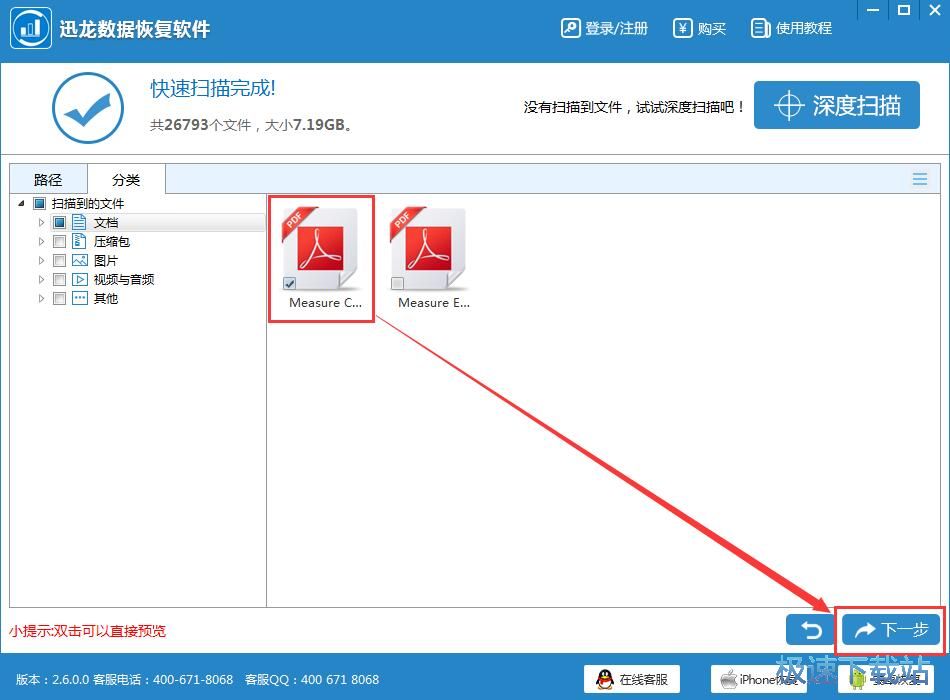Screen dimensions: 950x700
Task: Proceed with the 下一步 button
Action: (891, 630)
